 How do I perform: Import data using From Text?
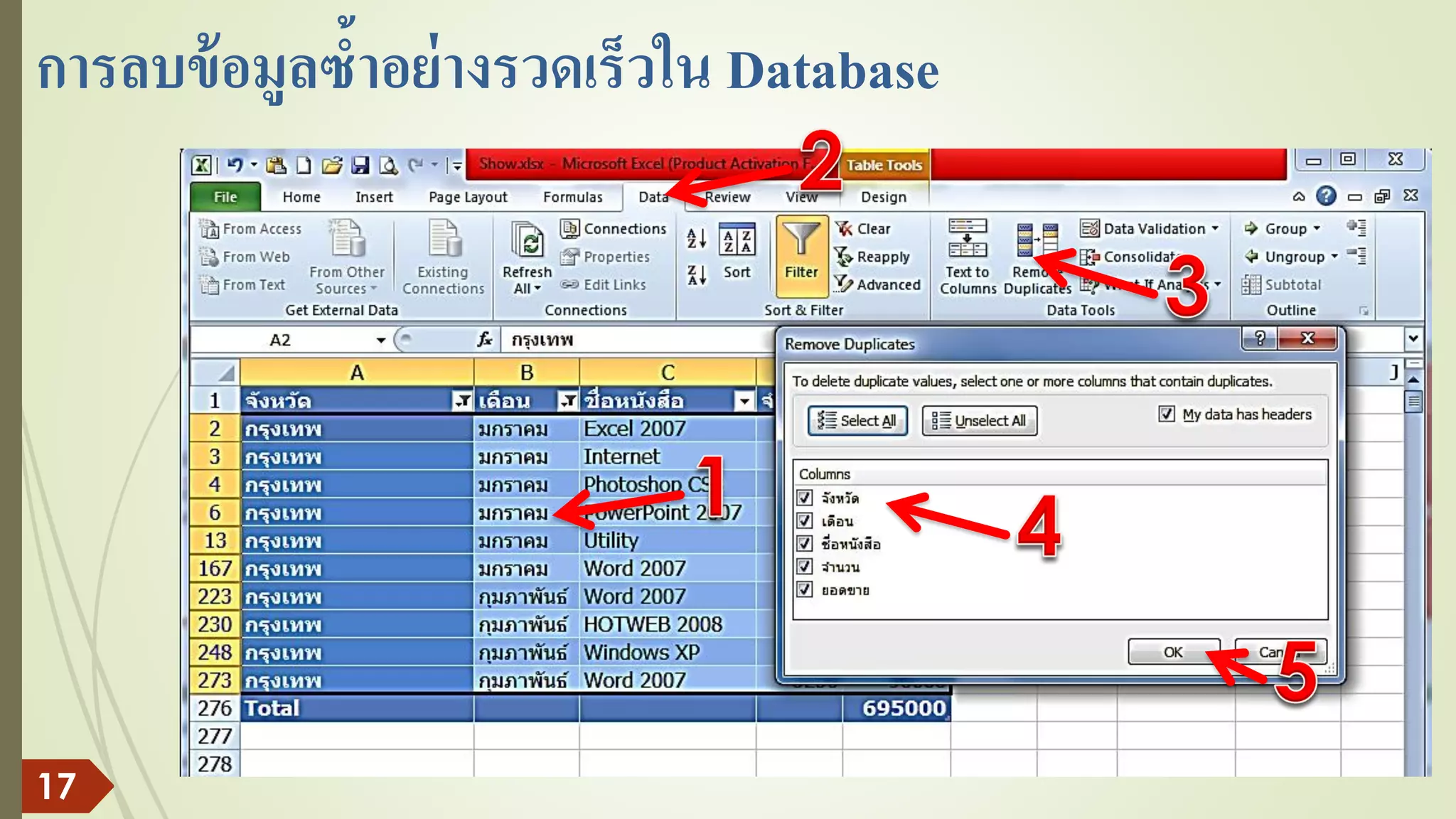(x=242, y=284)
